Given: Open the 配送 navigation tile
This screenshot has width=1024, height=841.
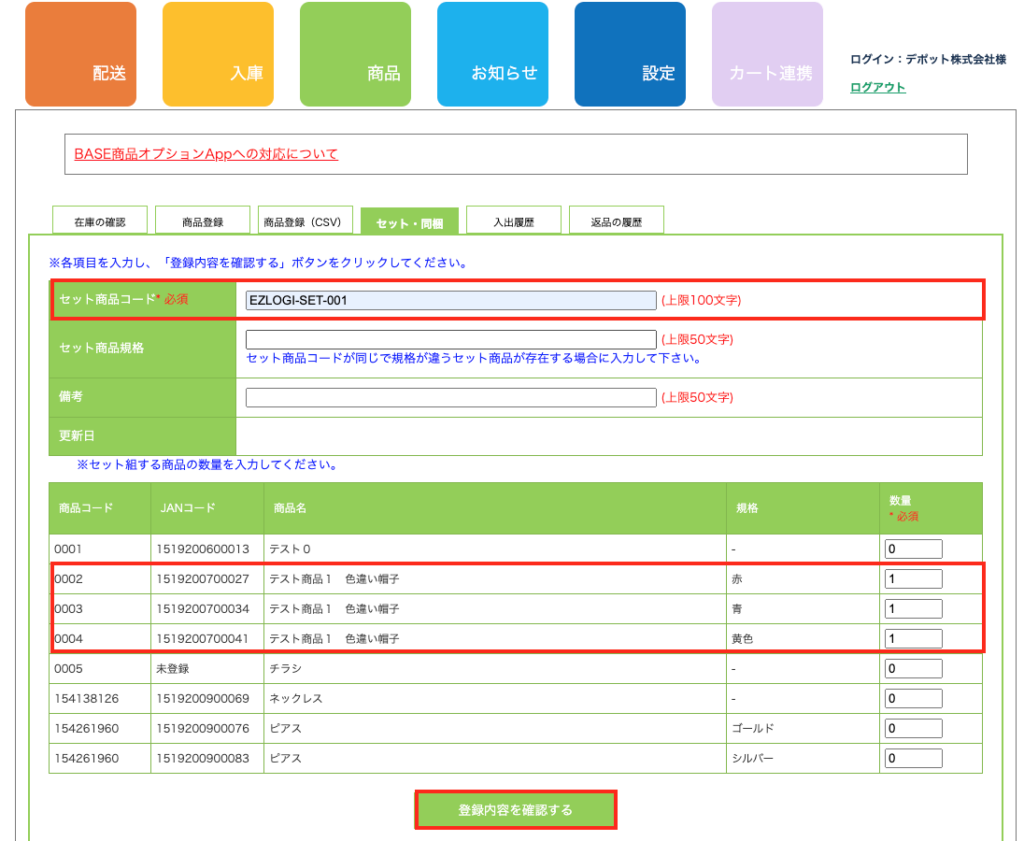Looking at the screenshot, I should click(80, 55).
